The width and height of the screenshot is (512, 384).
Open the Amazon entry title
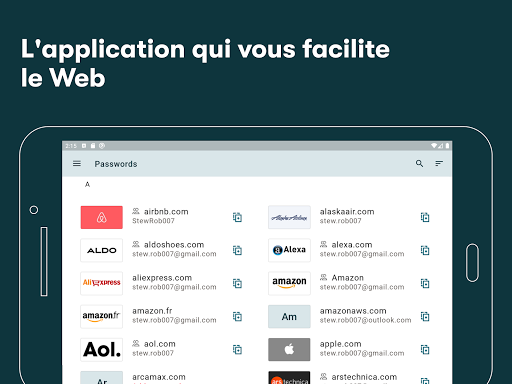tap(348, 278)
